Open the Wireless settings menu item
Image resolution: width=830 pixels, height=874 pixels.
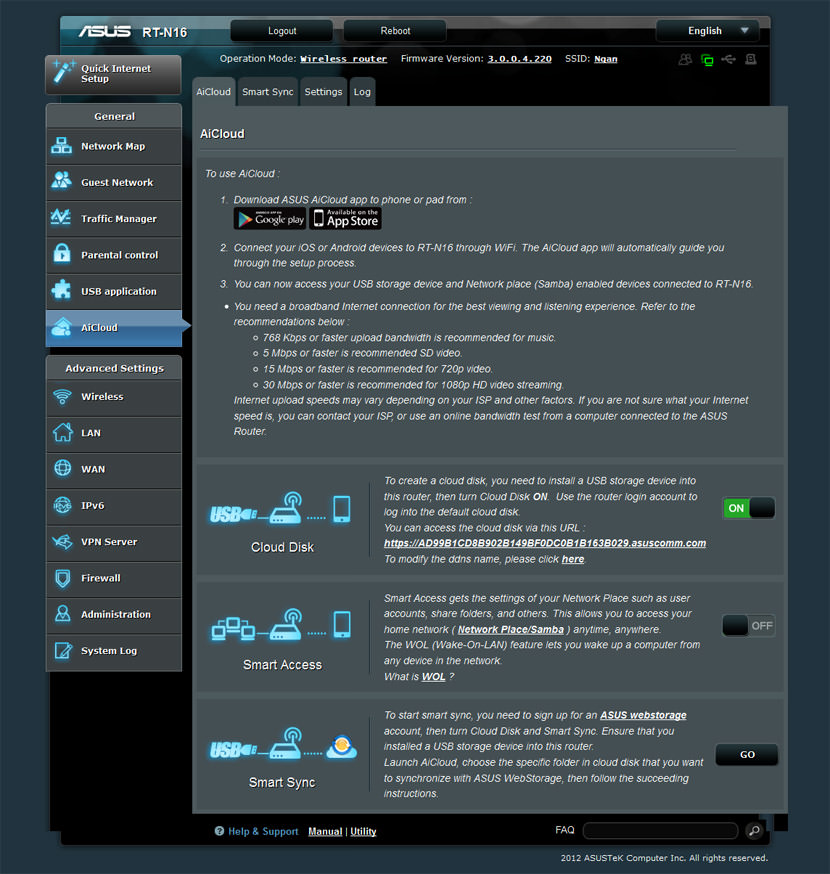coord(114,396)
